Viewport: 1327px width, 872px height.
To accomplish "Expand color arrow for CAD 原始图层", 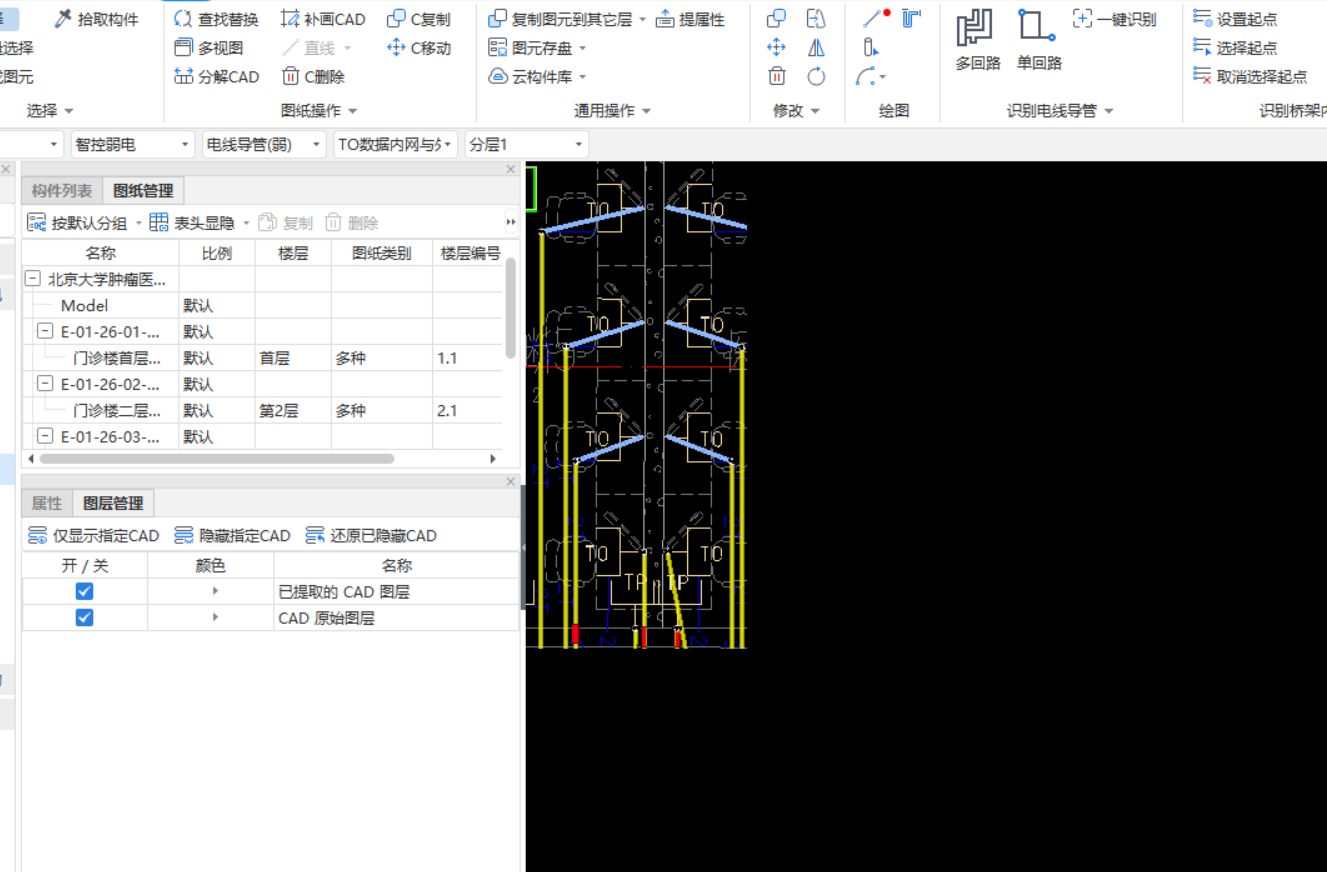I will (215, 617).
